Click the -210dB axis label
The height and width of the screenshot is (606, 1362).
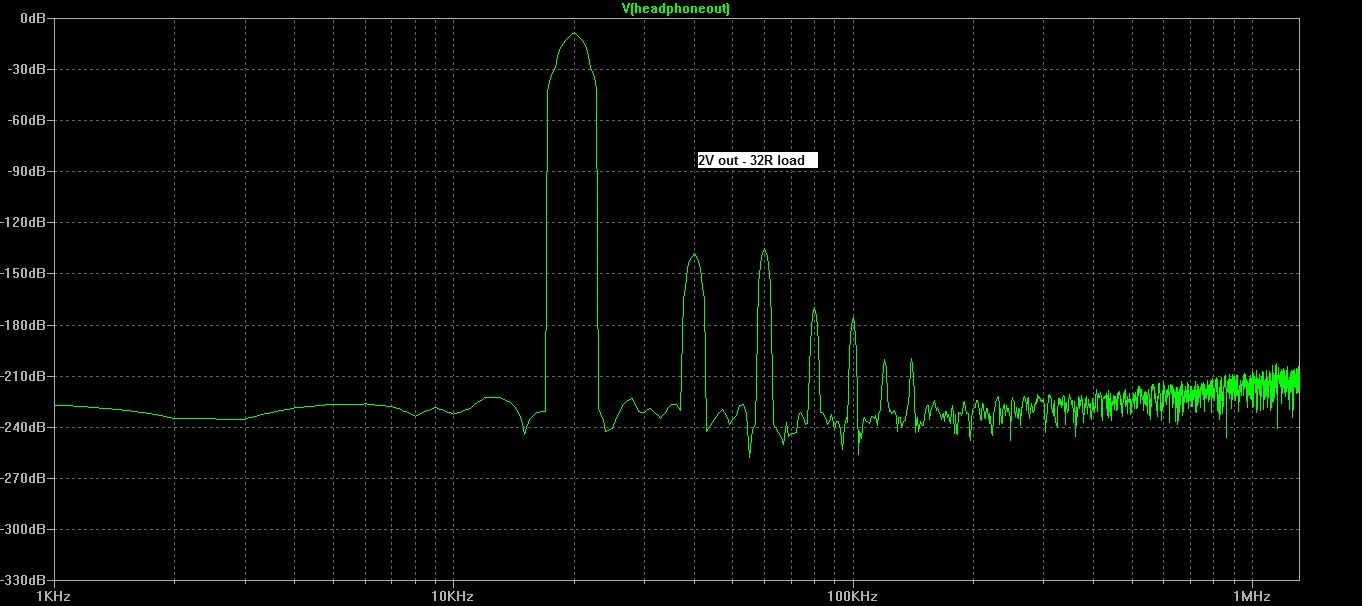(25, 376)
